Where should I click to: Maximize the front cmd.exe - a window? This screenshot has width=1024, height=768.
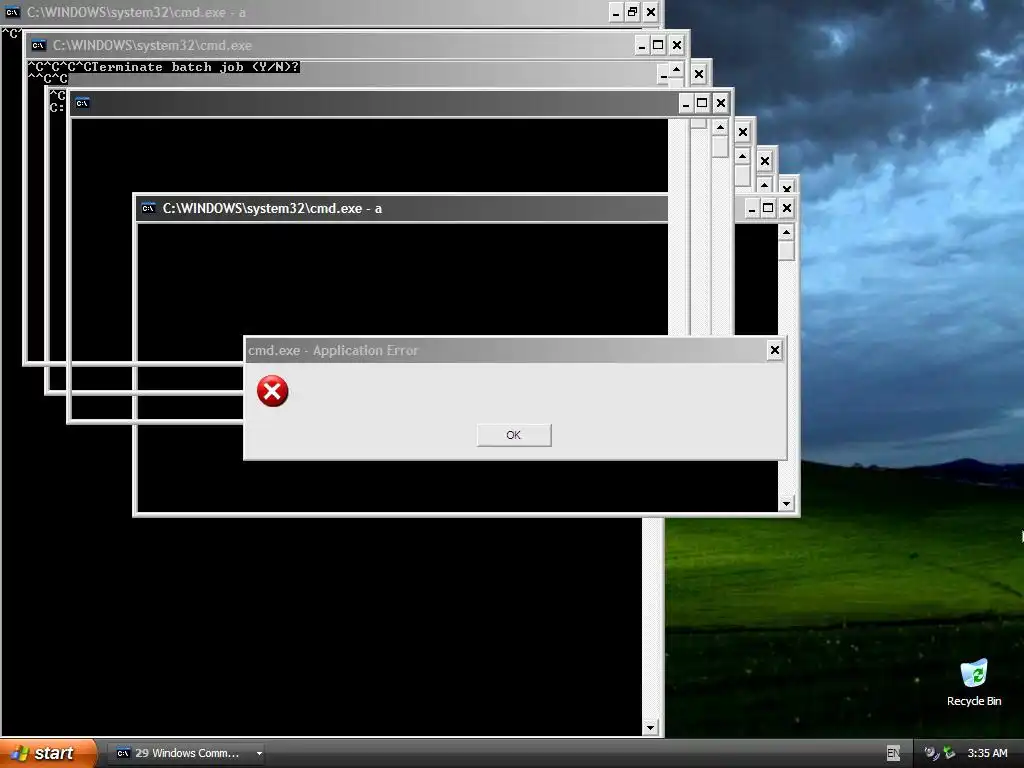769,208
